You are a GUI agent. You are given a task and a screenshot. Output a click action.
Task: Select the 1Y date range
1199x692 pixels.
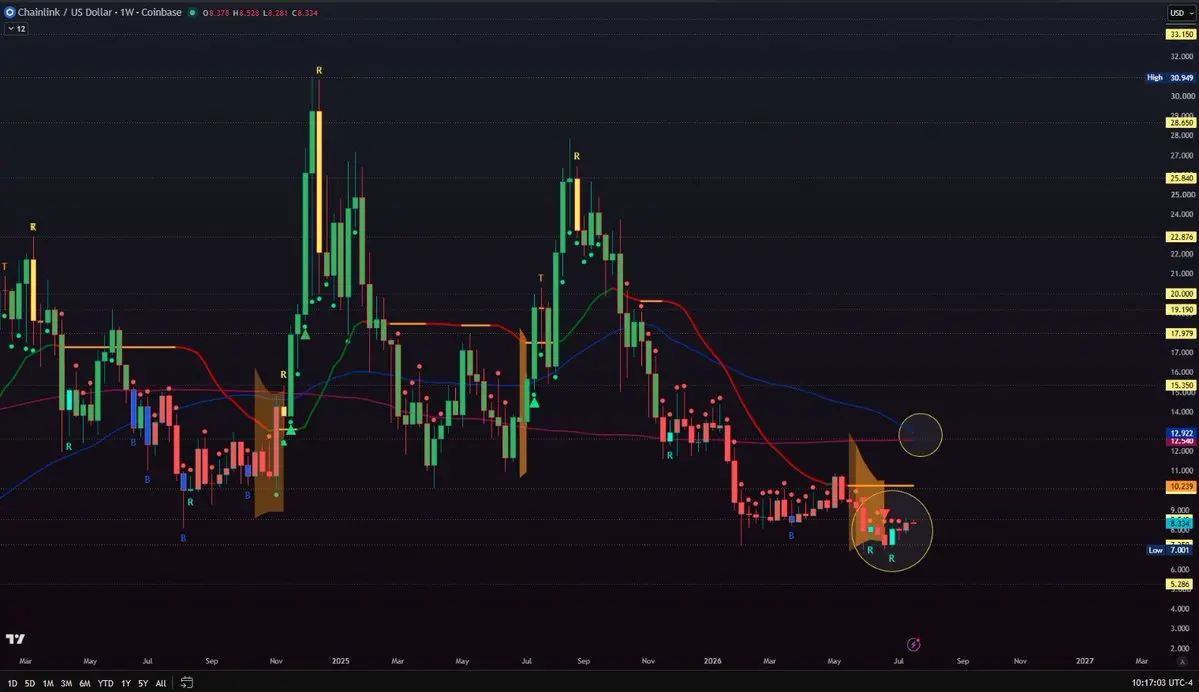(x=126, y=684)
